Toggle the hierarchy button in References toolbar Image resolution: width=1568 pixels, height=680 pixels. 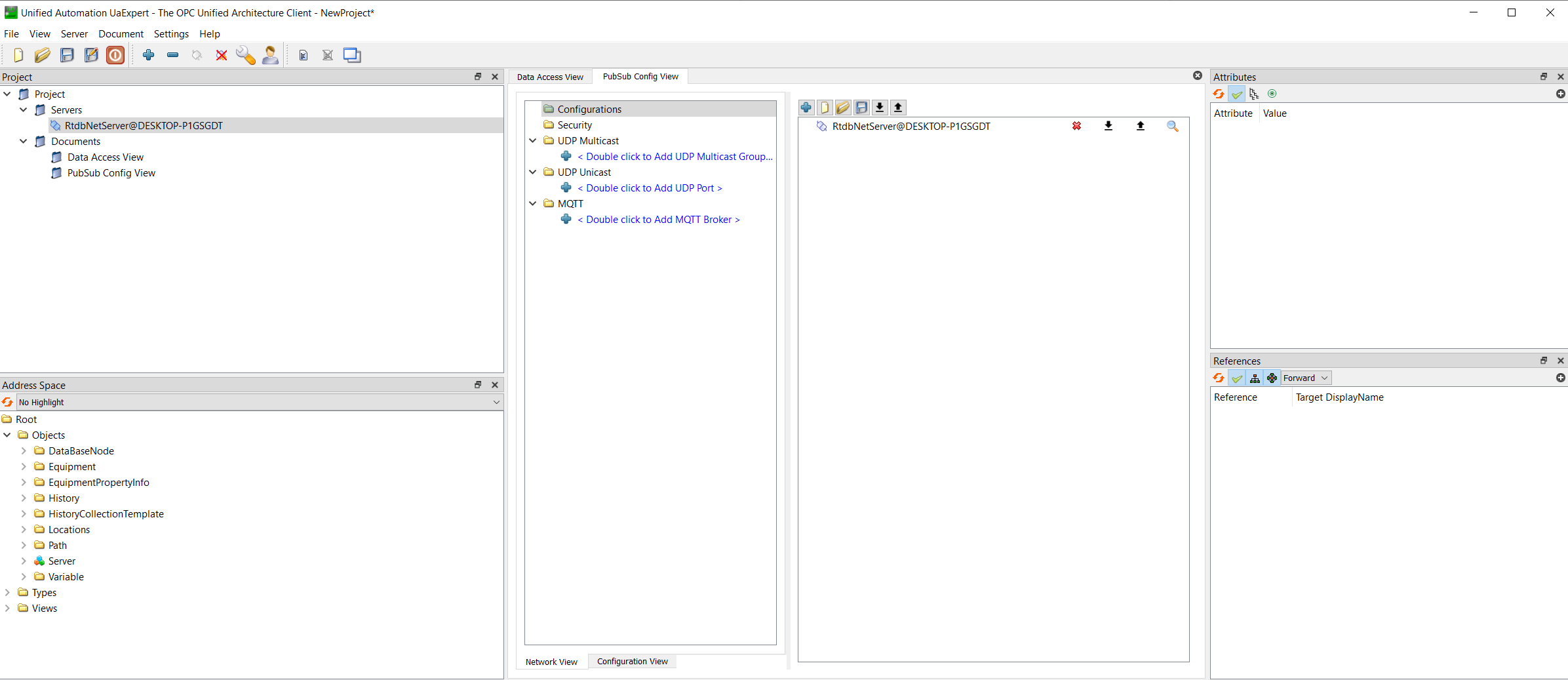click(x=1255, y=378)
